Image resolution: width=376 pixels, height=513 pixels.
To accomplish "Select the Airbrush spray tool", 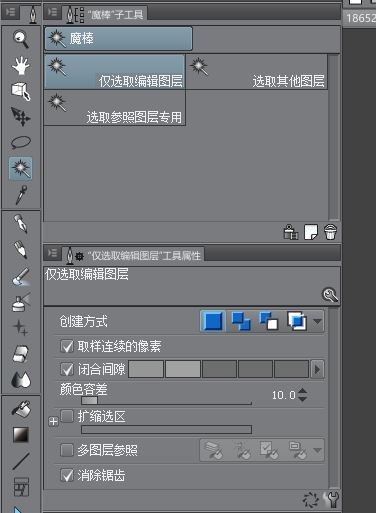I will pos(21,302).
